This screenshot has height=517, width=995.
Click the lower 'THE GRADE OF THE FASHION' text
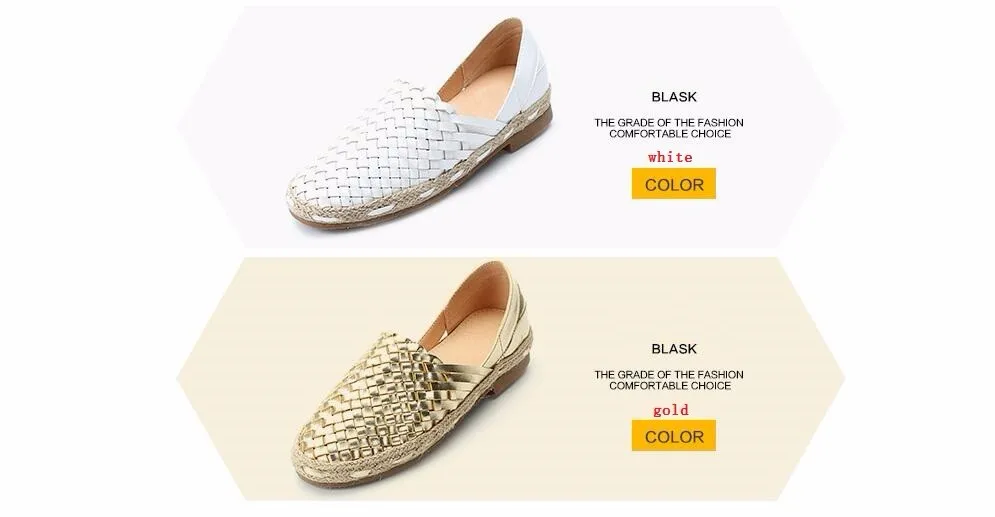click(x=669, y=374)
